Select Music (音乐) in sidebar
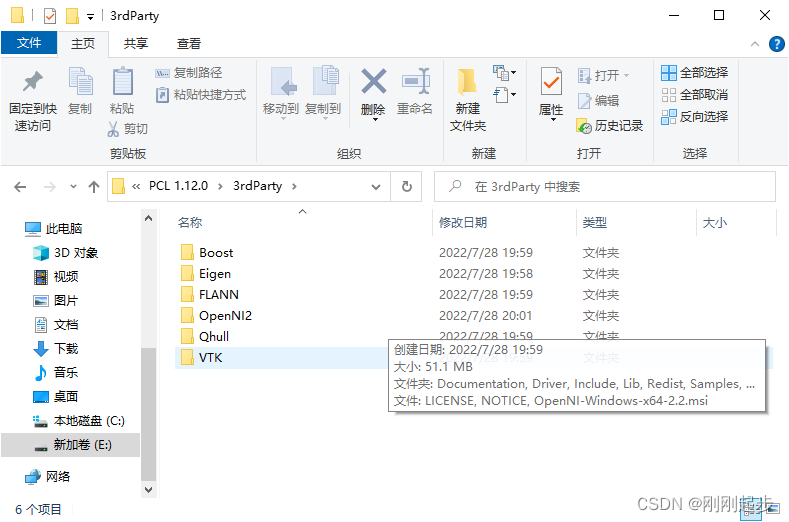This screenshot has height=522, width=789. coord(56,373)
